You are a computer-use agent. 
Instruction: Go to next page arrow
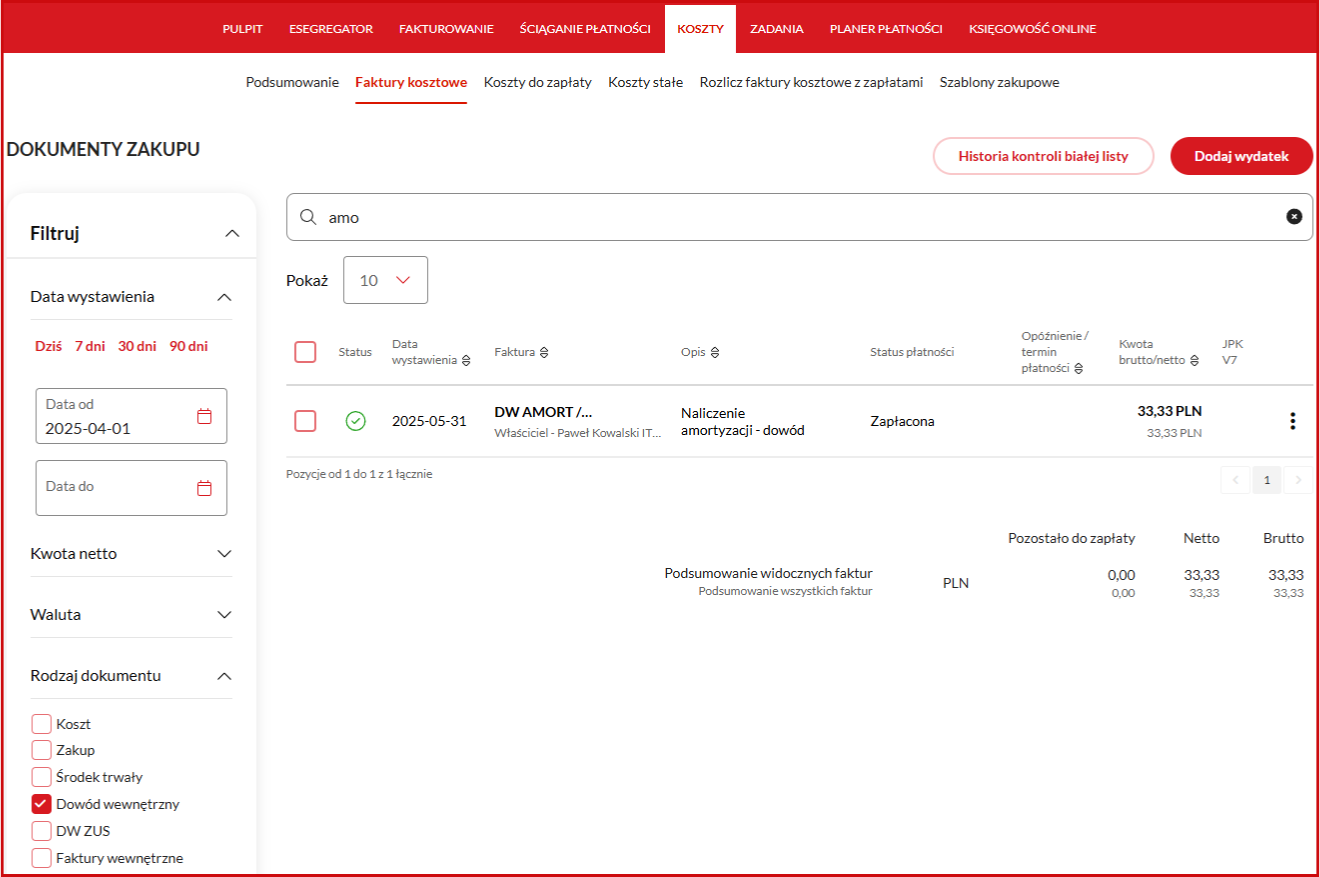coord(1298,481)
